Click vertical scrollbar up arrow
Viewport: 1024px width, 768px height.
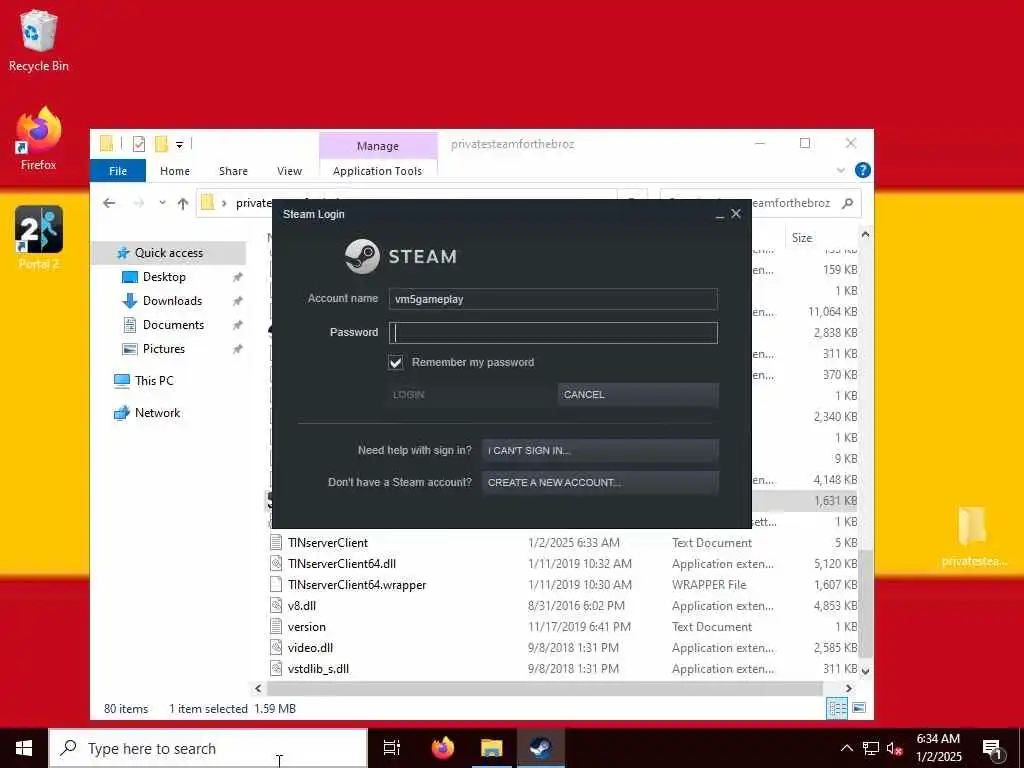(865, 234)
